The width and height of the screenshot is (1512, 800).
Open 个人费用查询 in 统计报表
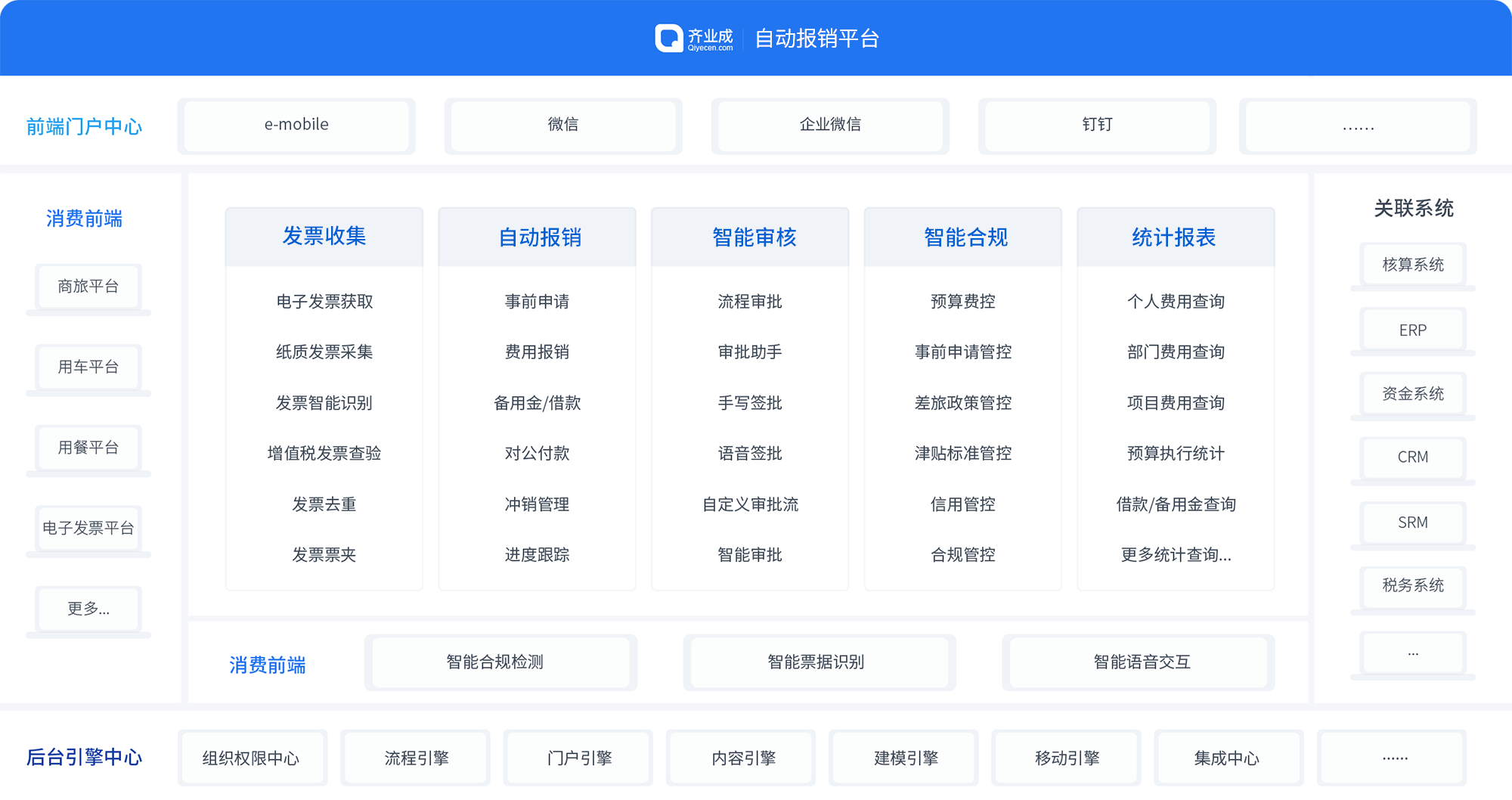[1176, 301]
